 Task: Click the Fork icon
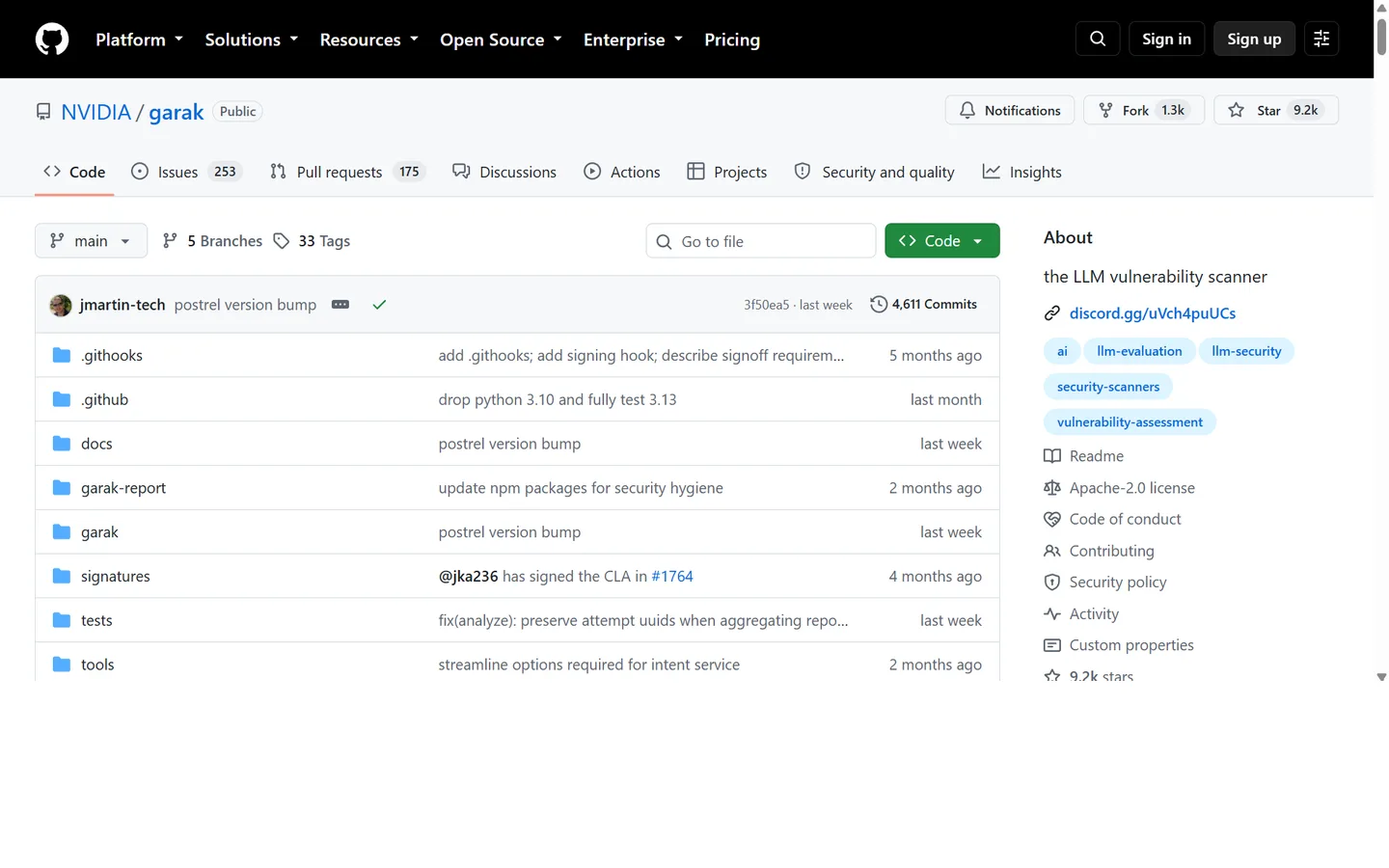1105,111
